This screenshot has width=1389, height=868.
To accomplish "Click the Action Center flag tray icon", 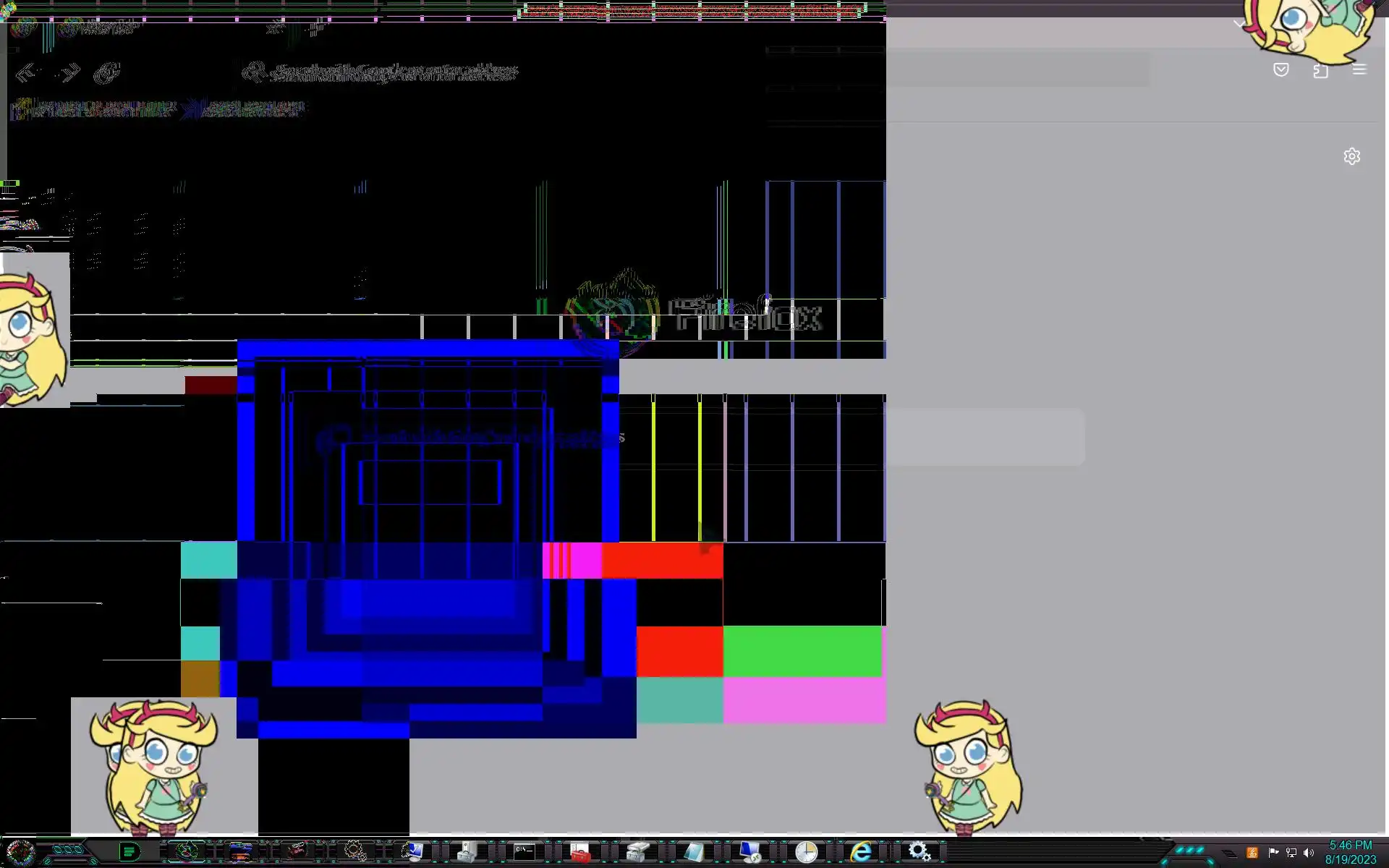I will tap(1273, 853).
